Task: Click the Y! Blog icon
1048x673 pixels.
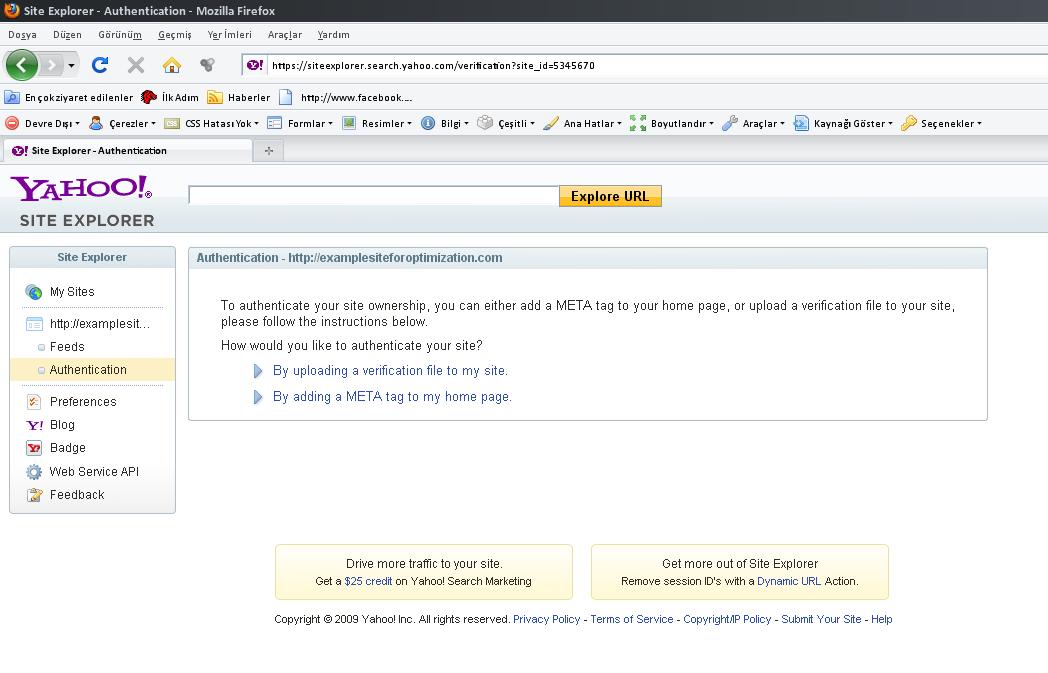Action: point(34,425)
